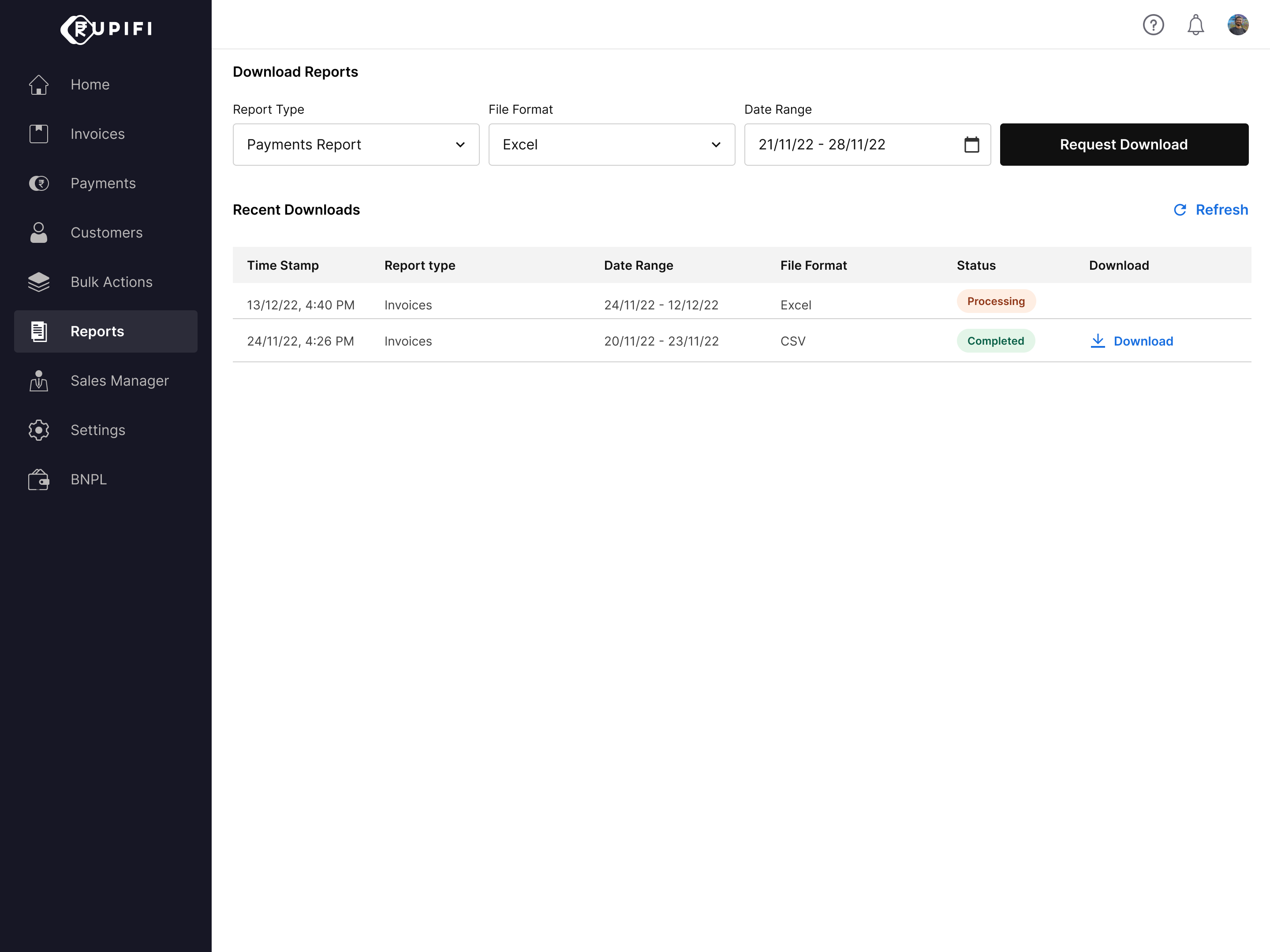Screen dimensions: 1270x952
Task: Click Request Download button
Action: pyautogui.click(x=1124, y=145)
